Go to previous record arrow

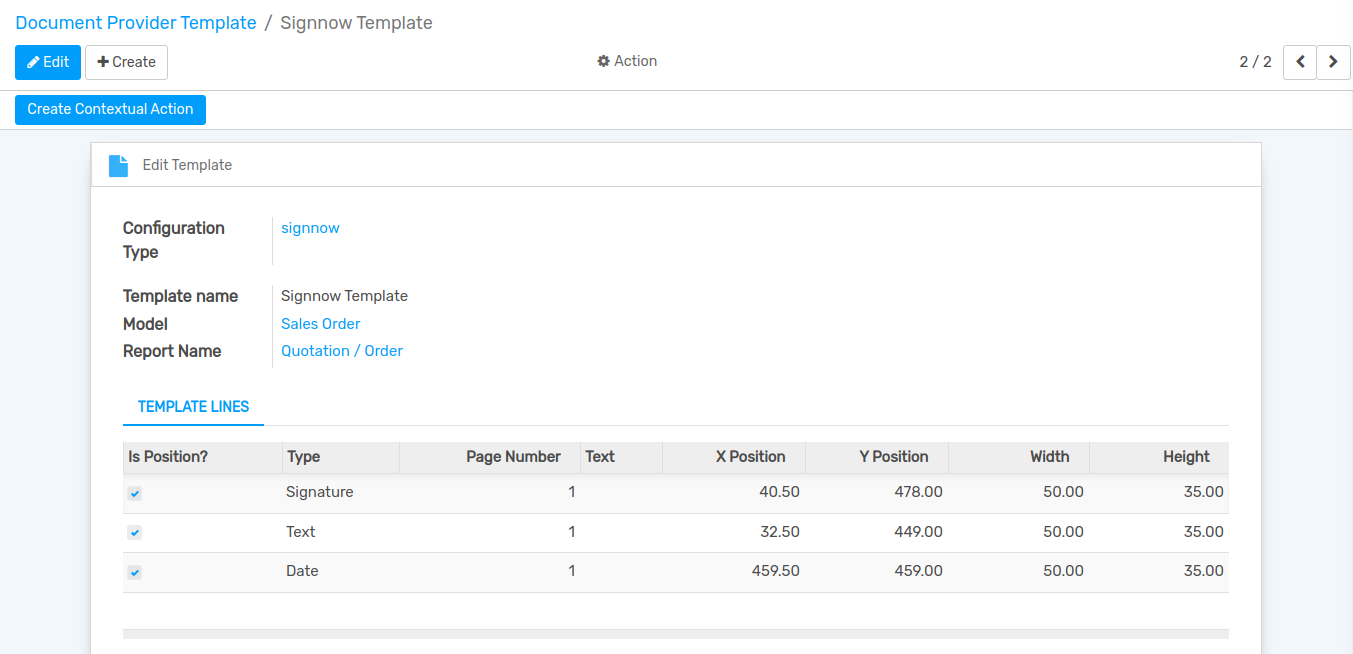[x=1299, y=62]
